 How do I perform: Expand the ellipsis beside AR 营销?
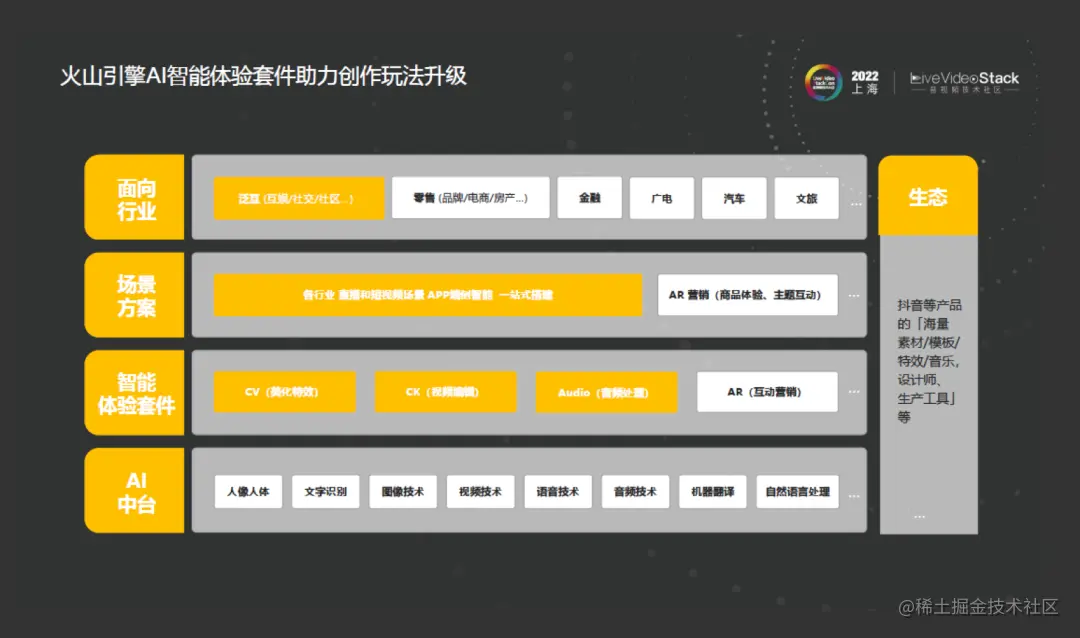855,295
